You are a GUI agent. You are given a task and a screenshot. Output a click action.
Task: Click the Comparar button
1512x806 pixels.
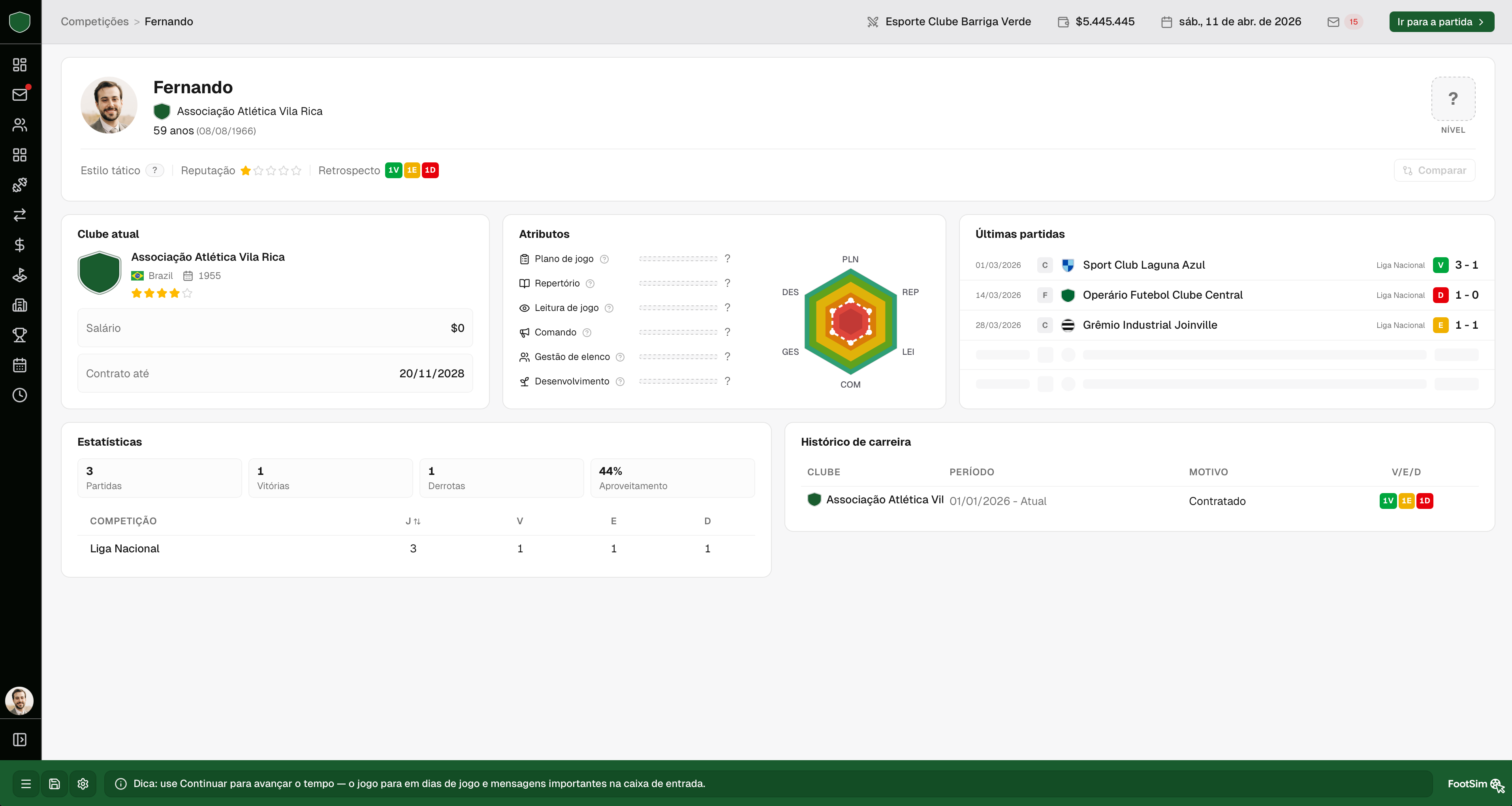point(1434,170)
